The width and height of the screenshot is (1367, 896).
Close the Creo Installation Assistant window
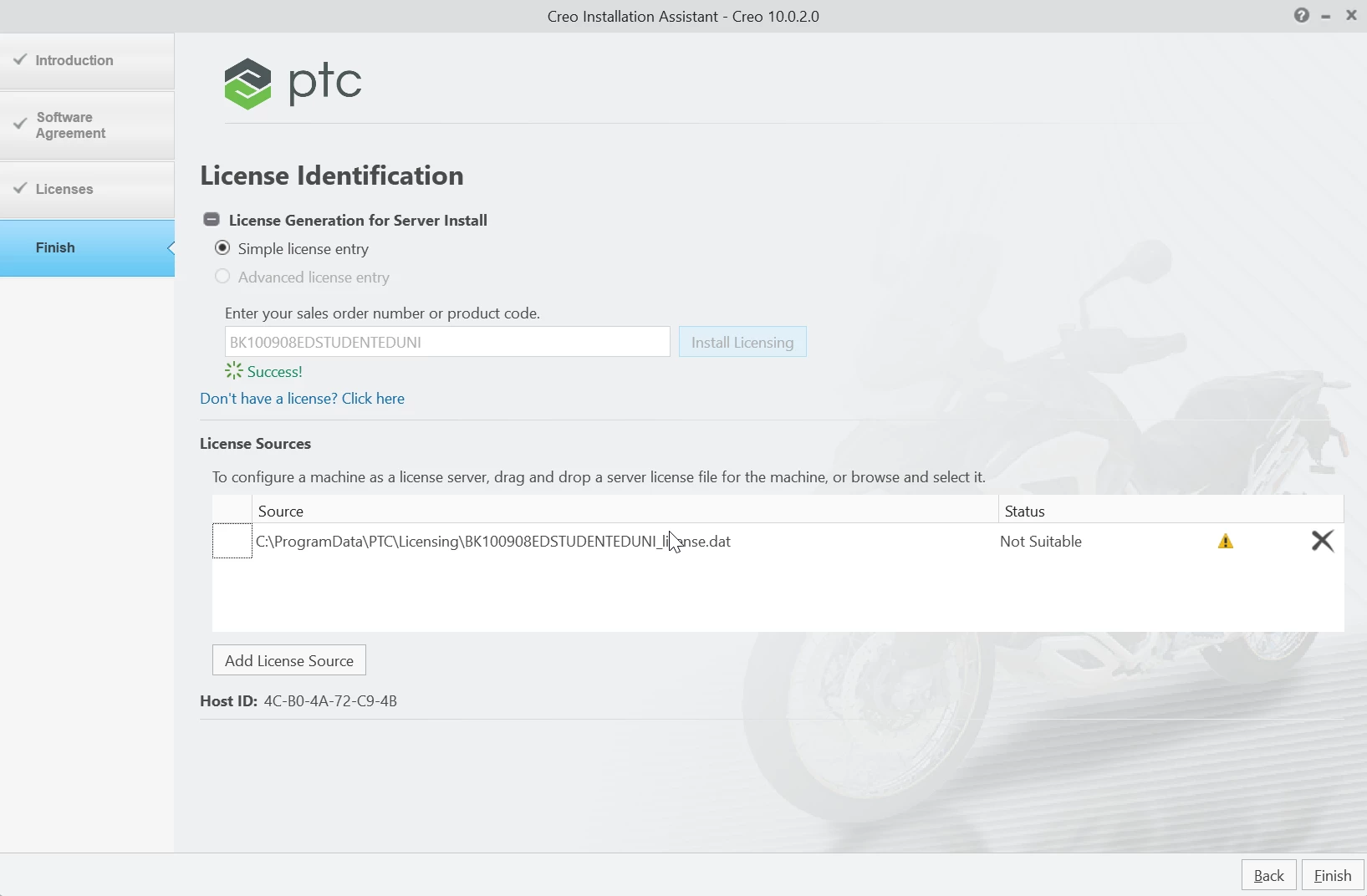click(x=1351, y=15)
